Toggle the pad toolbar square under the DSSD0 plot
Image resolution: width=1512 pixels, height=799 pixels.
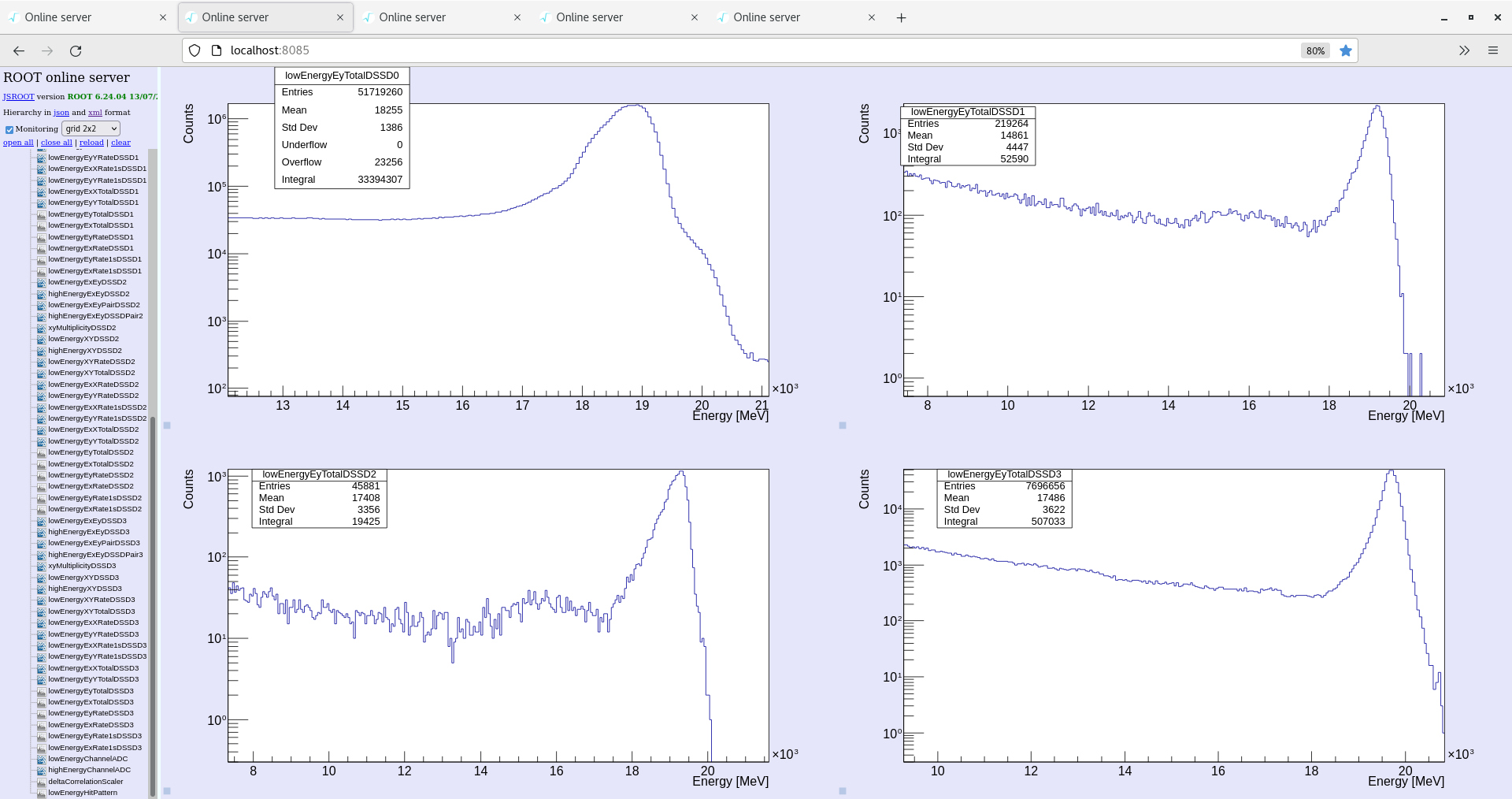167,426
